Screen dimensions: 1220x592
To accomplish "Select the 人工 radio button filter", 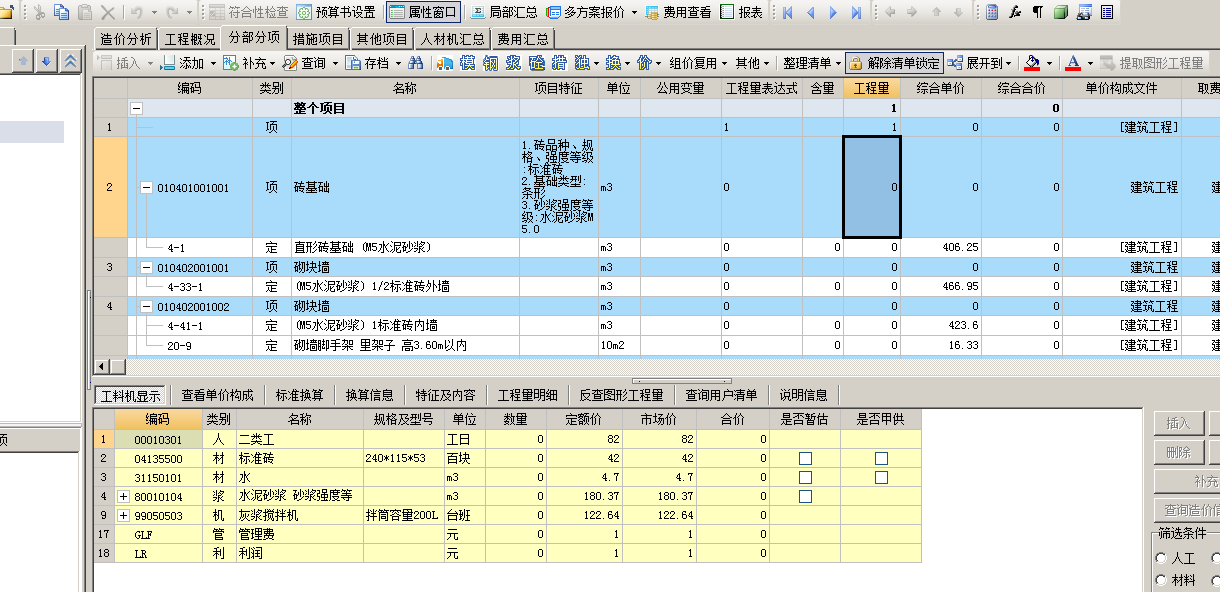I will point(1162,559).
